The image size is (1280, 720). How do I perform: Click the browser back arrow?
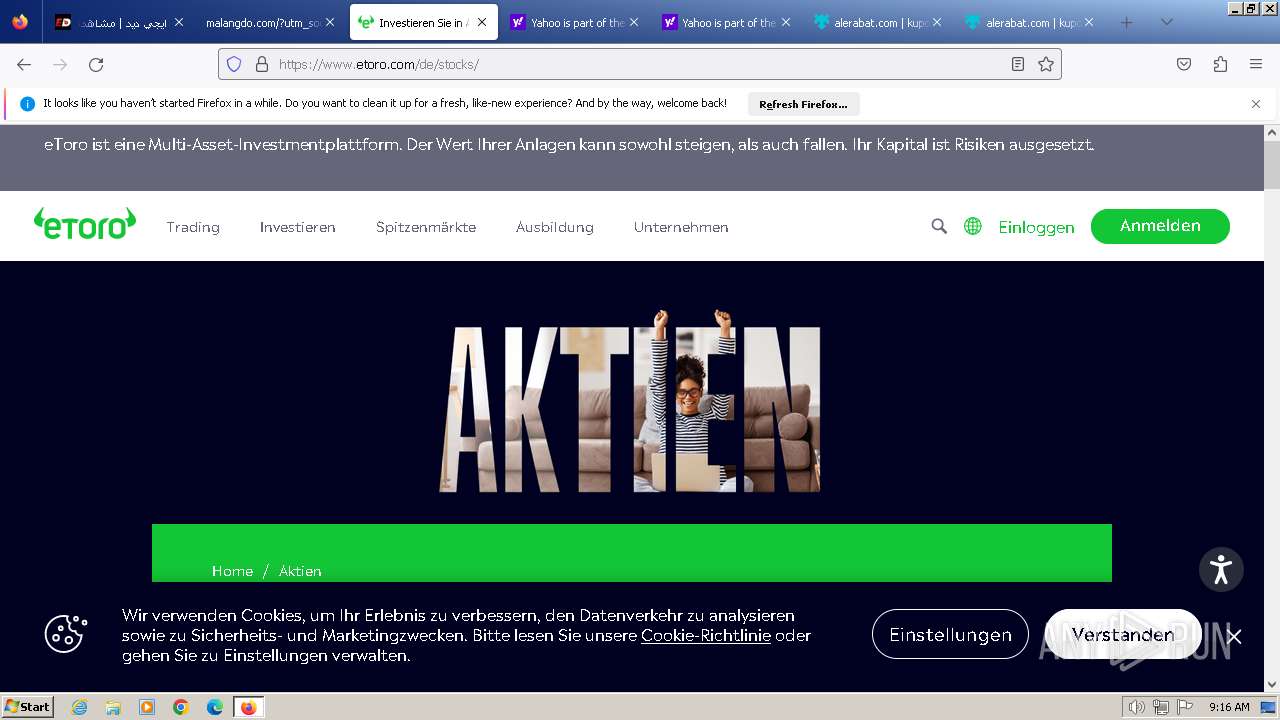click(x=24, y=64)
